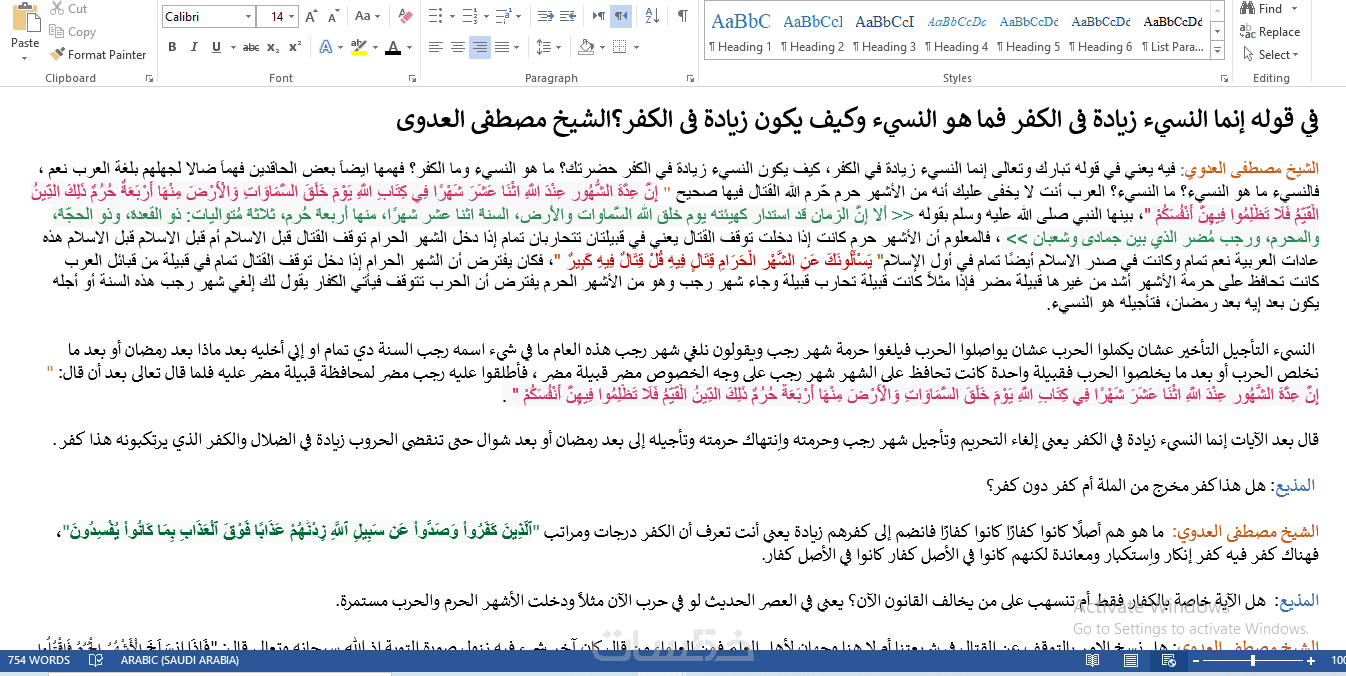This screenshot has height=676, width=1346.
Task: Open the Paste options dropdown arrow
Action: point(25,57)
